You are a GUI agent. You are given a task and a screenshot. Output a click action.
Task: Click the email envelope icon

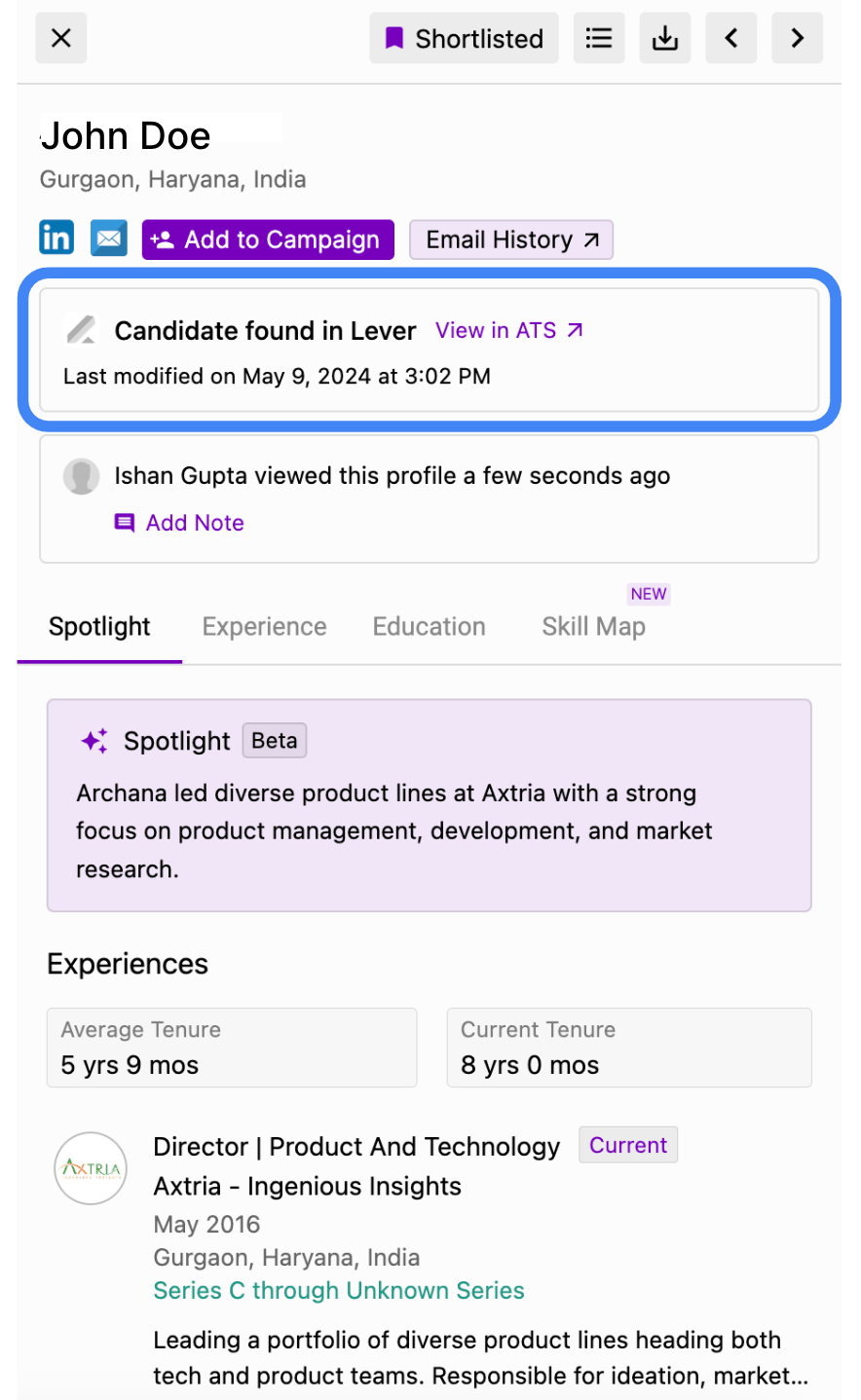109,238
